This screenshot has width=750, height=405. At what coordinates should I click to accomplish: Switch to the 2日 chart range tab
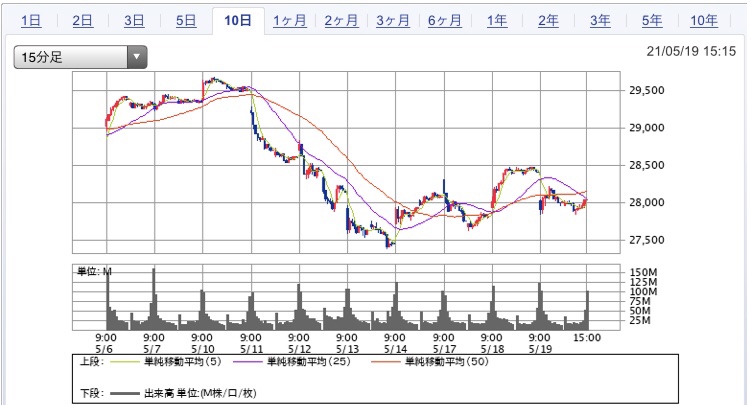[x=83, y=21]
